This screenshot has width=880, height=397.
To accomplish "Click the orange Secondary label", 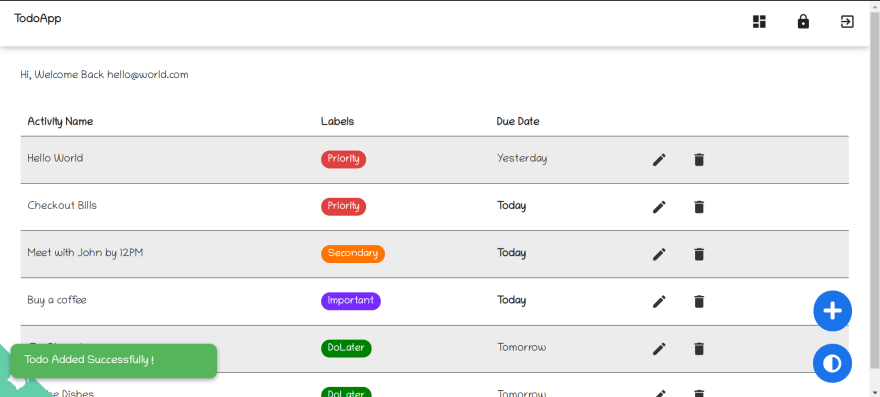I will click(x=353, y=253).
